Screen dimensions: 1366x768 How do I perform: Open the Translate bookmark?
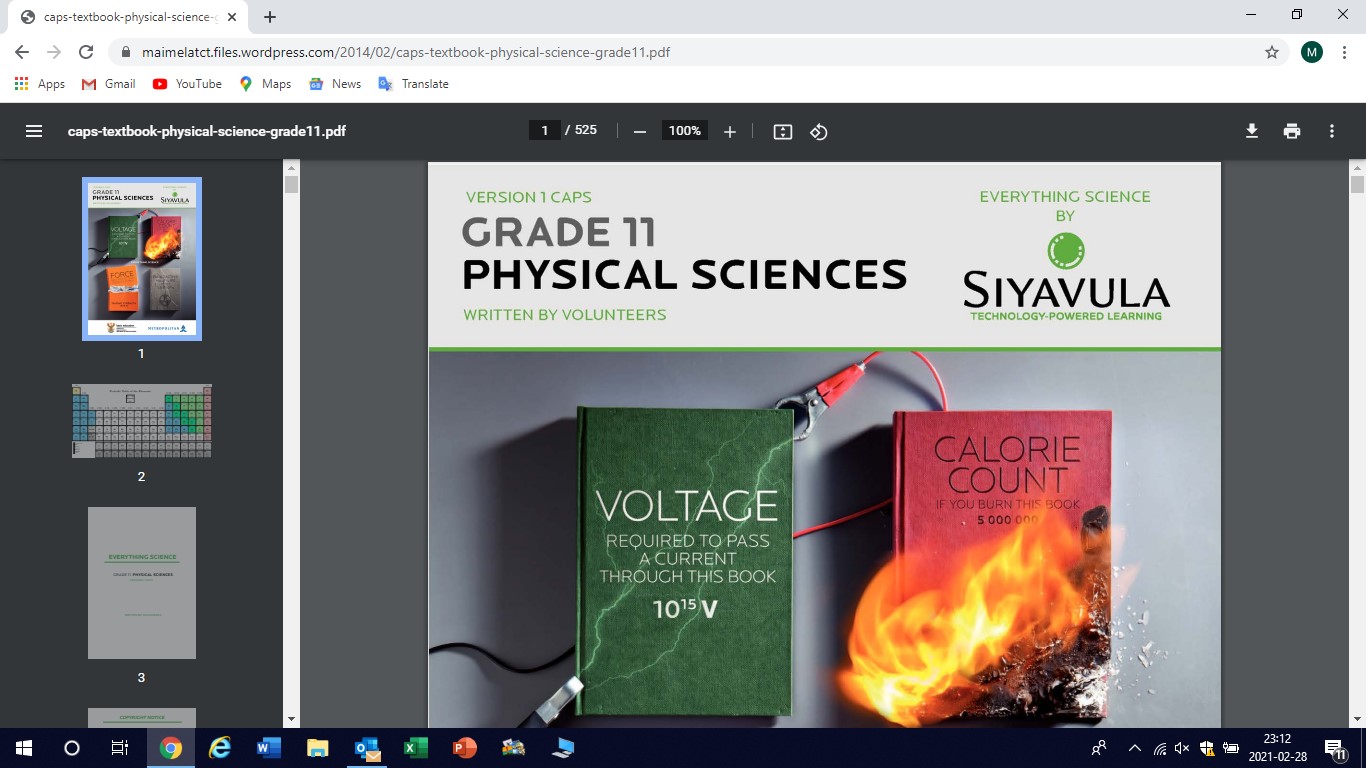(x=413, y=84)
